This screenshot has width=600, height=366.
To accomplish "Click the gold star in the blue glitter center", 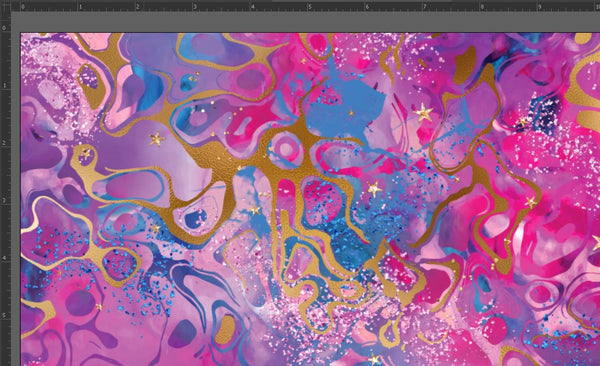I will click(x=374, y=189).
